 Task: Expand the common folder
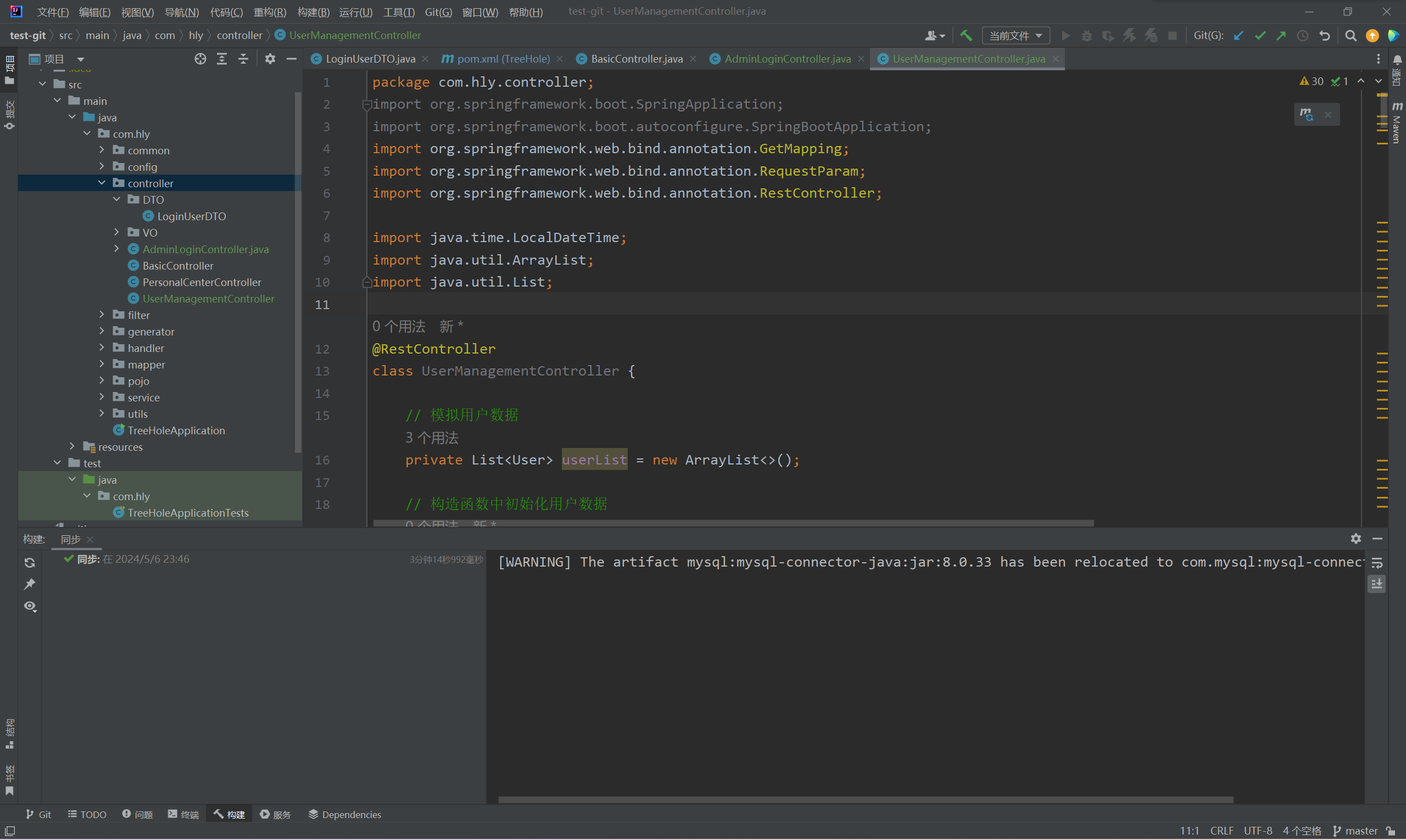coord(102,150)
